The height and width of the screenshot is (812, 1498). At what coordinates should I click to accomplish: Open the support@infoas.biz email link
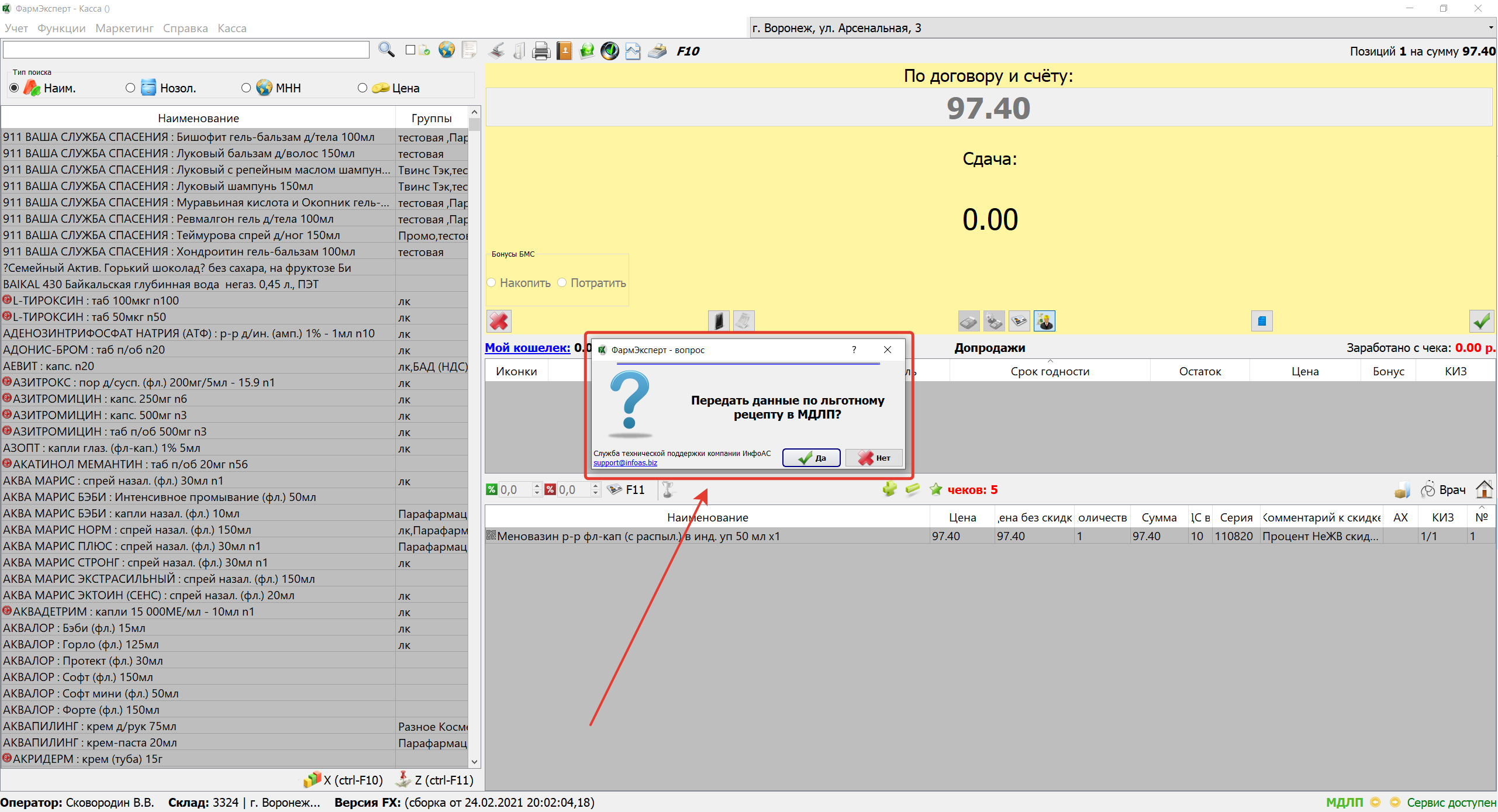pos(625,463)
